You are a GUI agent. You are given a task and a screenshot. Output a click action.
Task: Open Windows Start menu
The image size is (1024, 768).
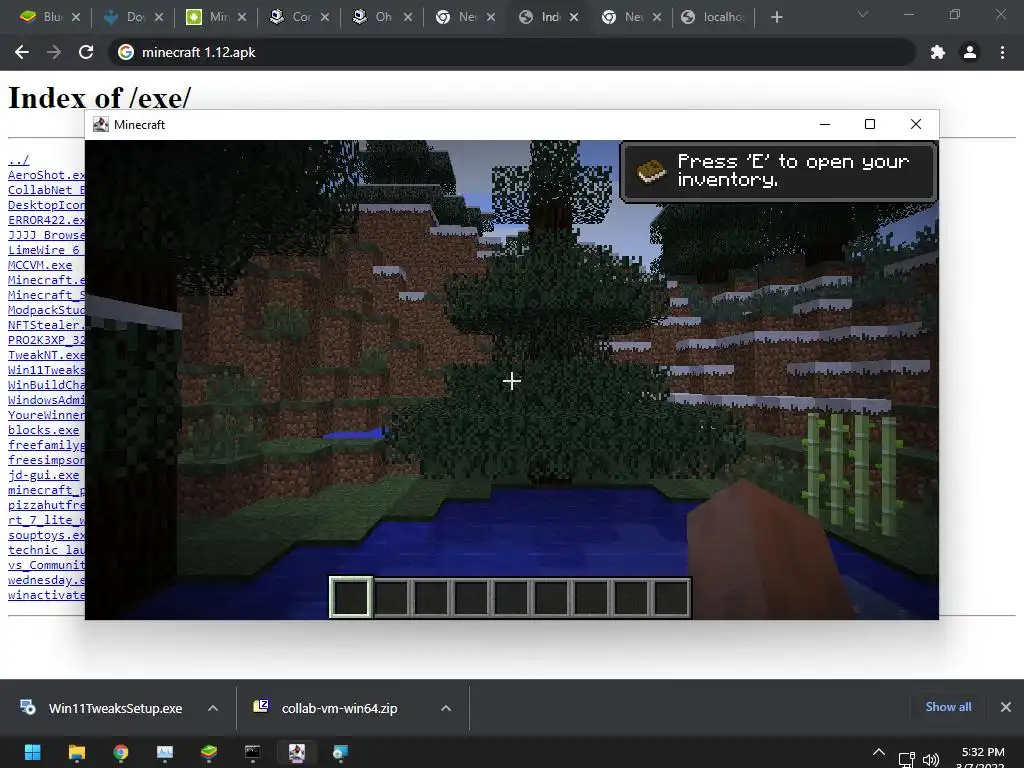pyautogui.click(x=33, y=753)
